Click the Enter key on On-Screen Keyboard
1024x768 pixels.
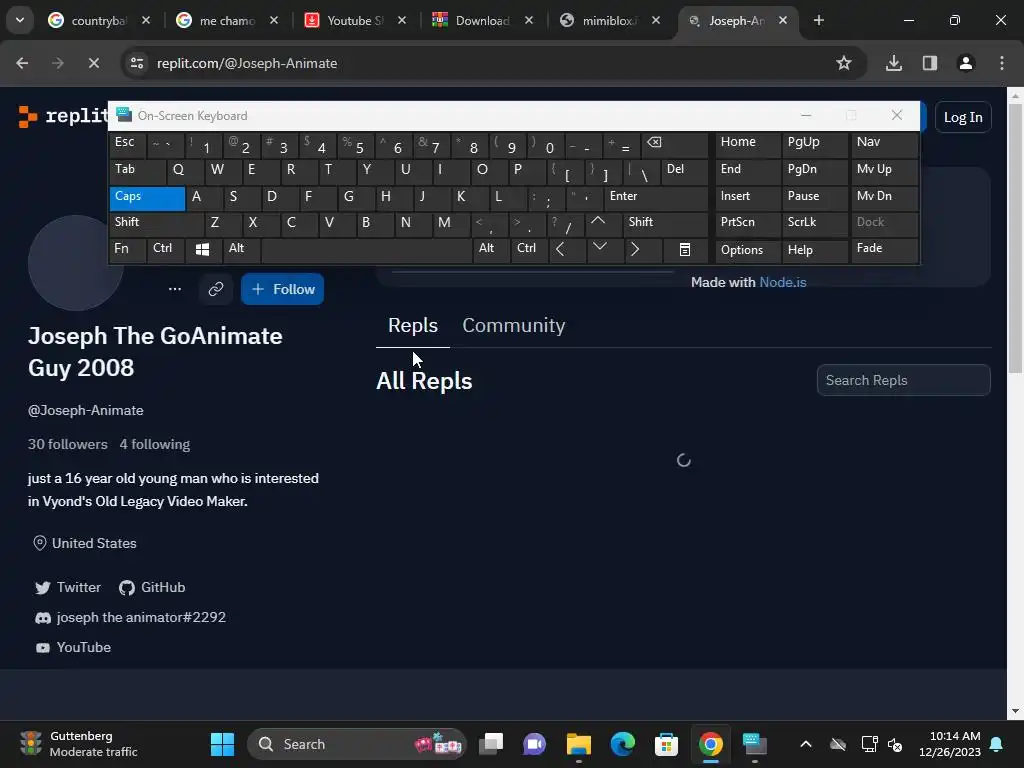[656, 199]
